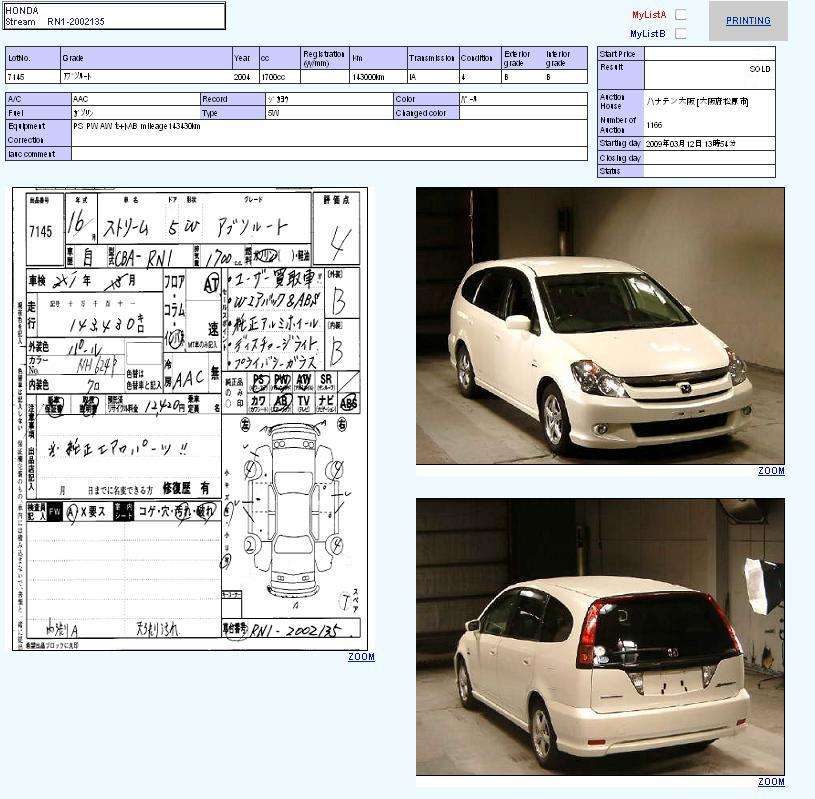
Task: Open ZOOM link under rear car photo
Action: [771, 781]
